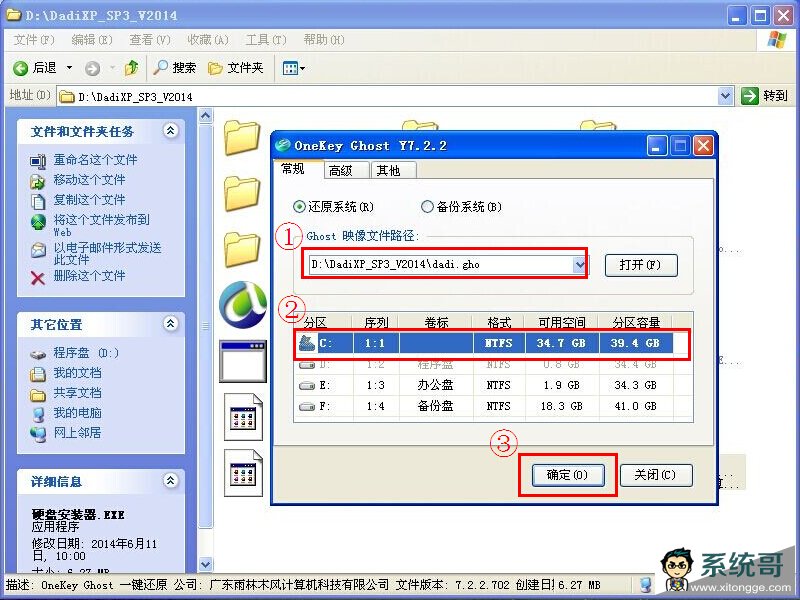Click the publish to Web globe icon

[38, 222]
